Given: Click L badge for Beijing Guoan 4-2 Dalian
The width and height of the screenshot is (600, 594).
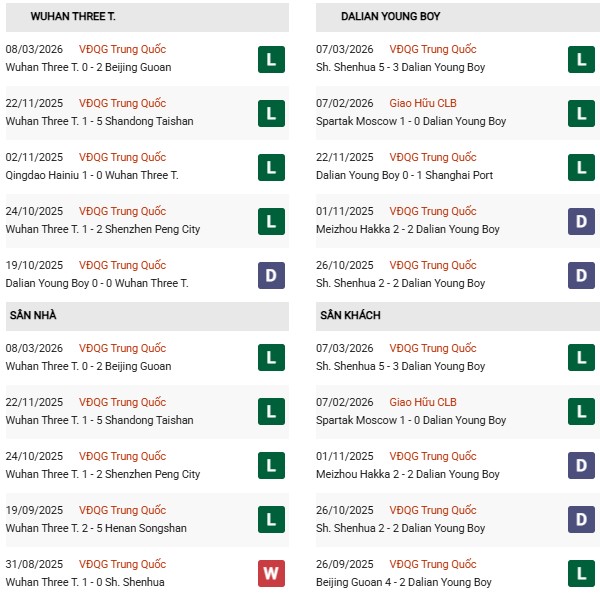Looking at the screenshot, I should [x=581, y=573].
